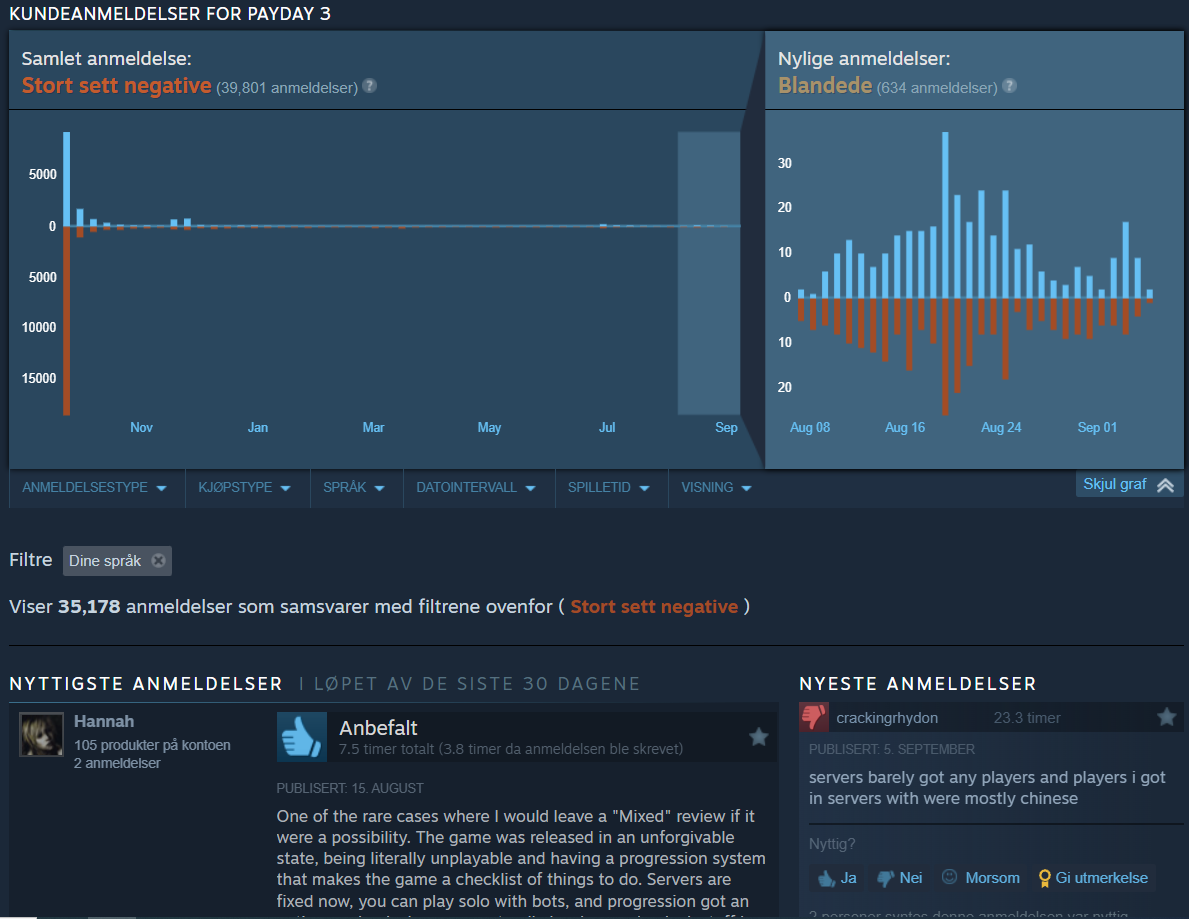Screen dimensions: 1189x919
Task: Click the double-chevron icon on Skjul graf
Action: pyautogui.click(x=1165, y=485)
